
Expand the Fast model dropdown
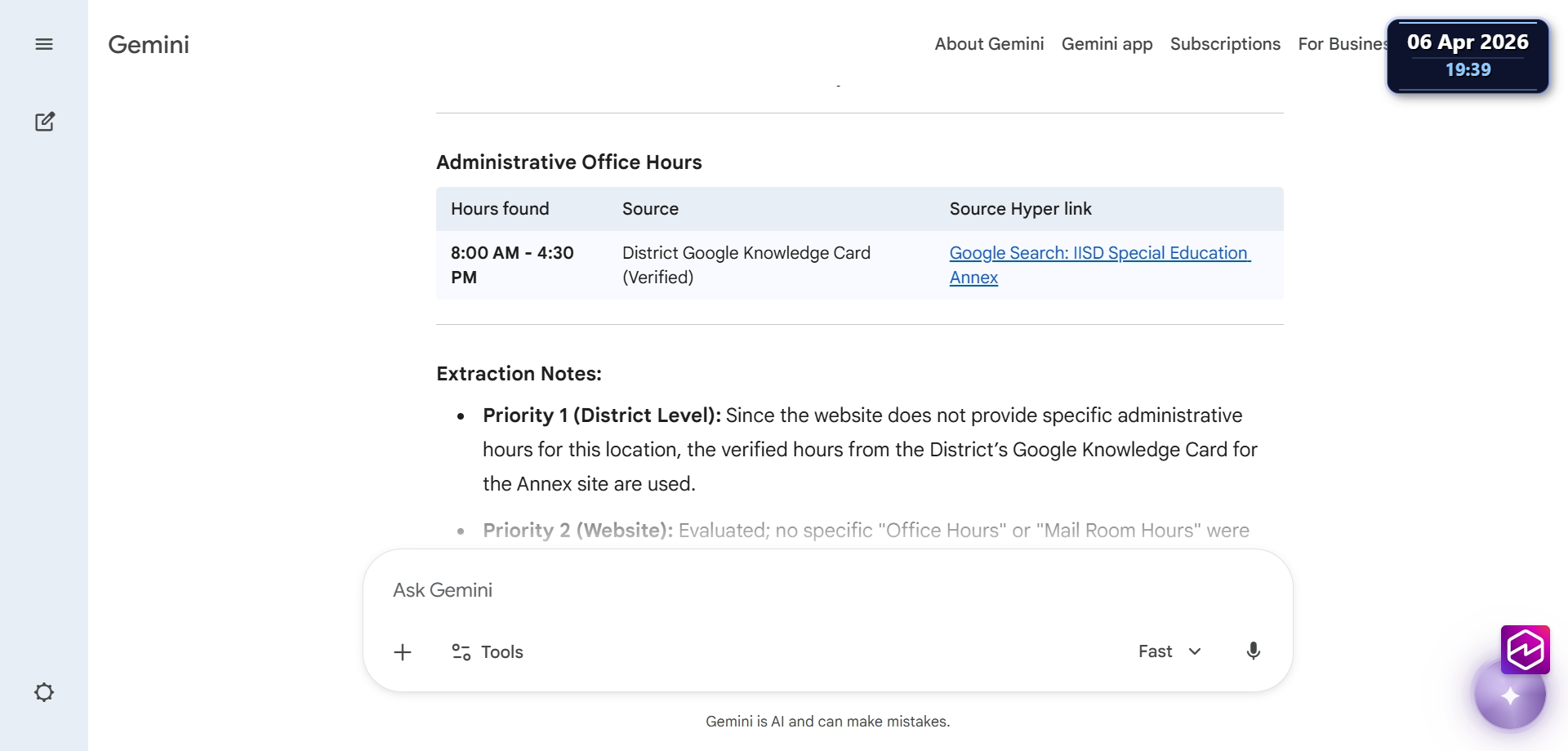pyautogui.click(x=1169, y=651)
